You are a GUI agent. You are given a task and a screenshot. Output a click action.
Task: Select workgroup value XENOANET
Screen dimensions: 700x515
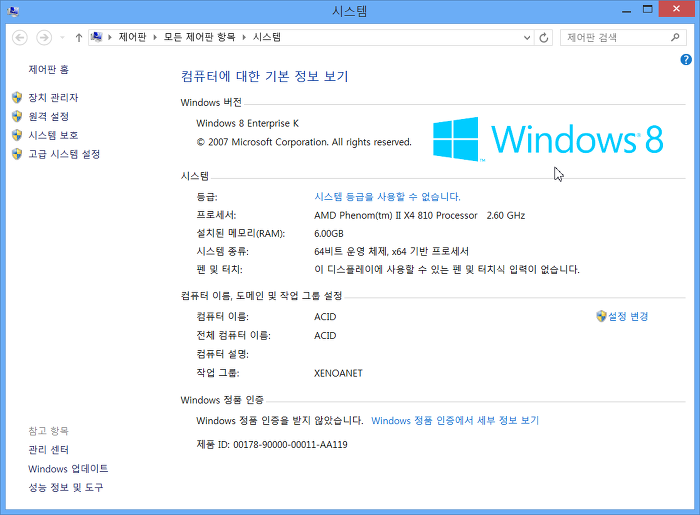[x=338, y=373]
